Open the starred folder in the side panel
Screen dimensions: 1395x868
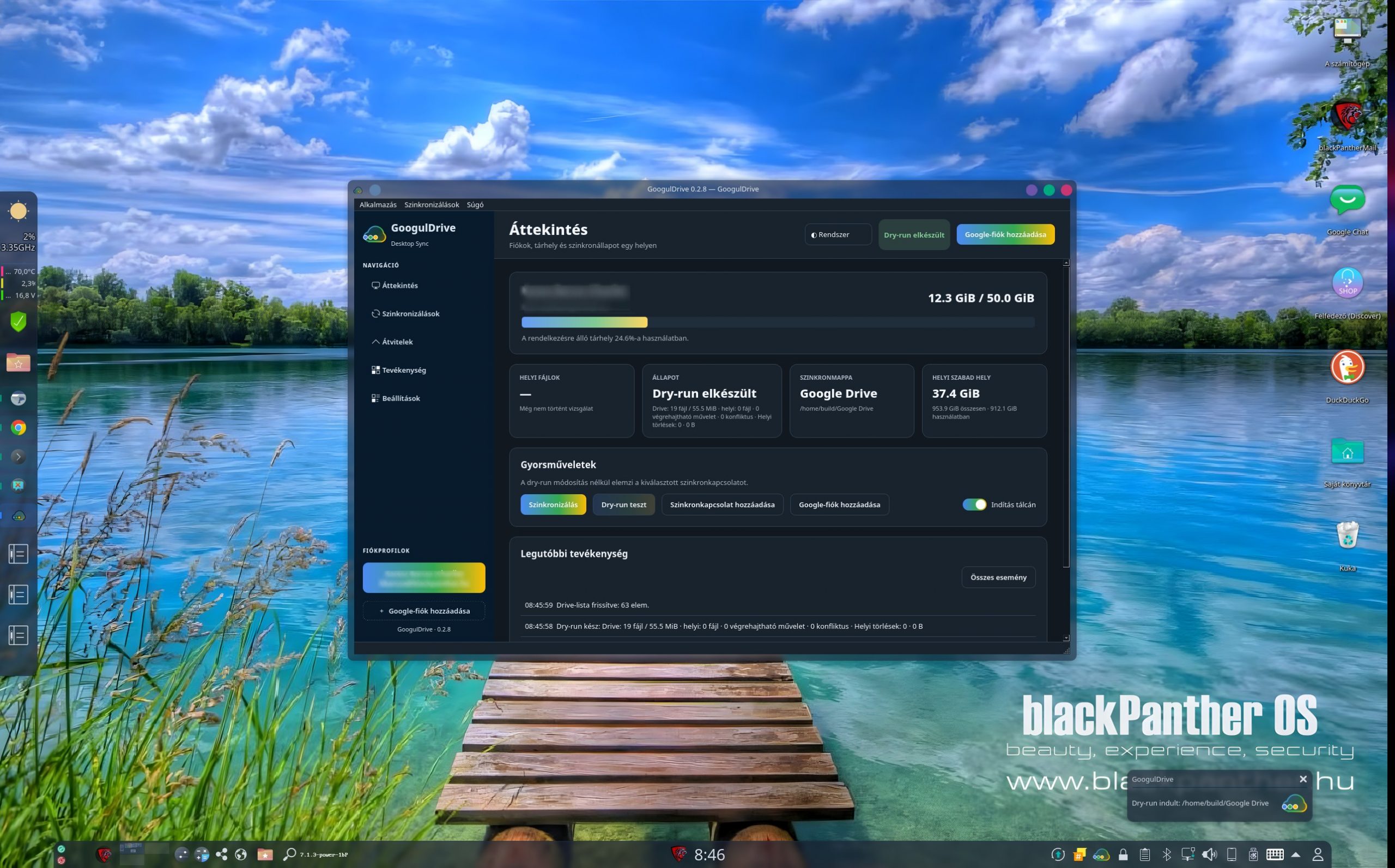point(19,363)
